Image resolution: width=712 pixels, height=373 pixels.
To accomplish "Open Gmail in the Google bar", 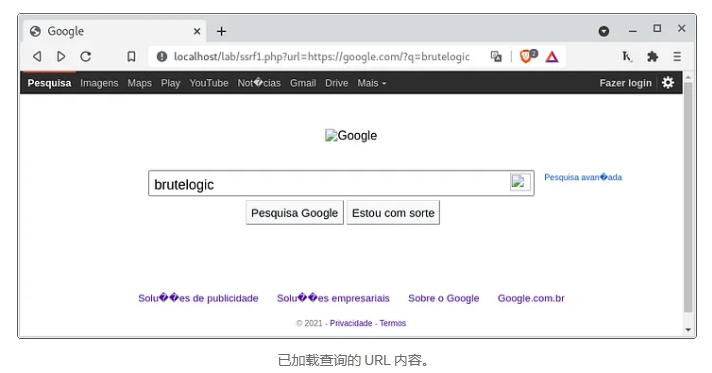I will 303,83.
